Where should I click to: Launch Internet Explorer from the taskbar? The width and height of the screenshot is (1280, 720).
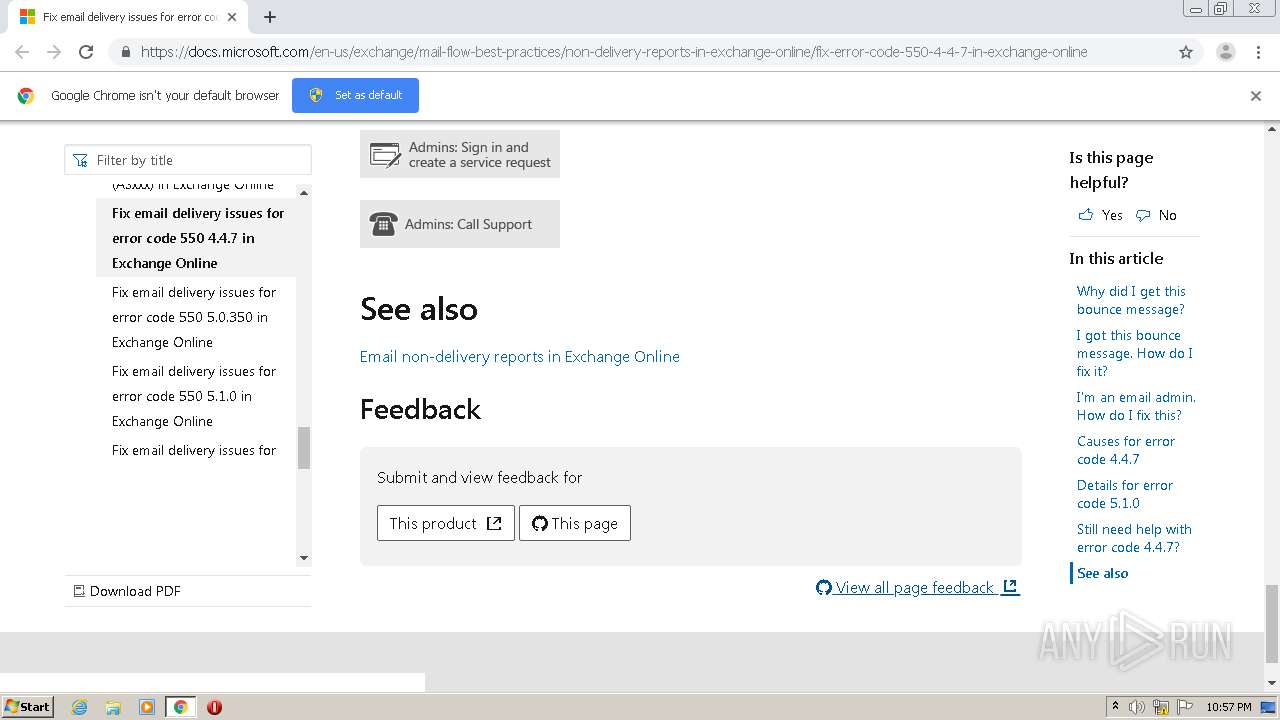click(80, 707)
